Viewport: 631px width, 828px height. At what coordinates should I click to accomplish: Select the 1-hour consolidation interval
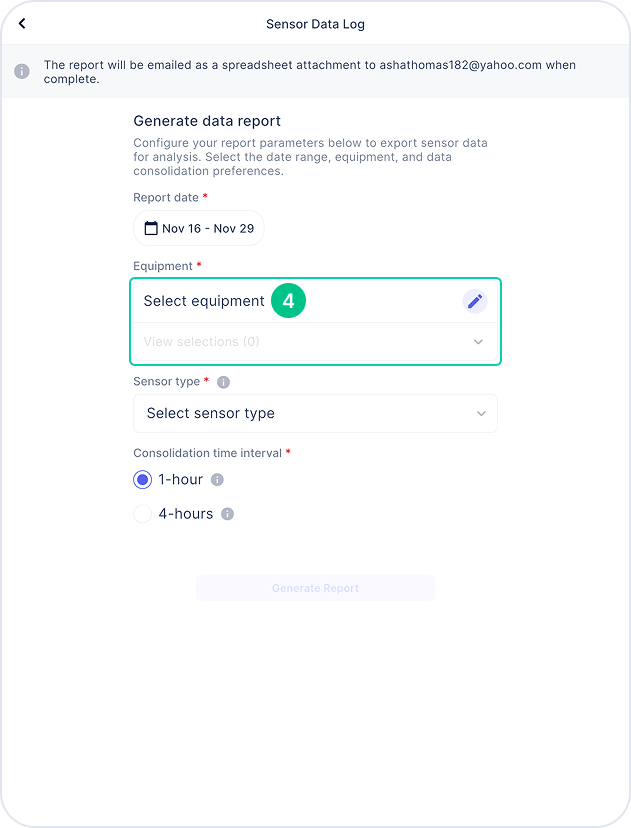143,479
